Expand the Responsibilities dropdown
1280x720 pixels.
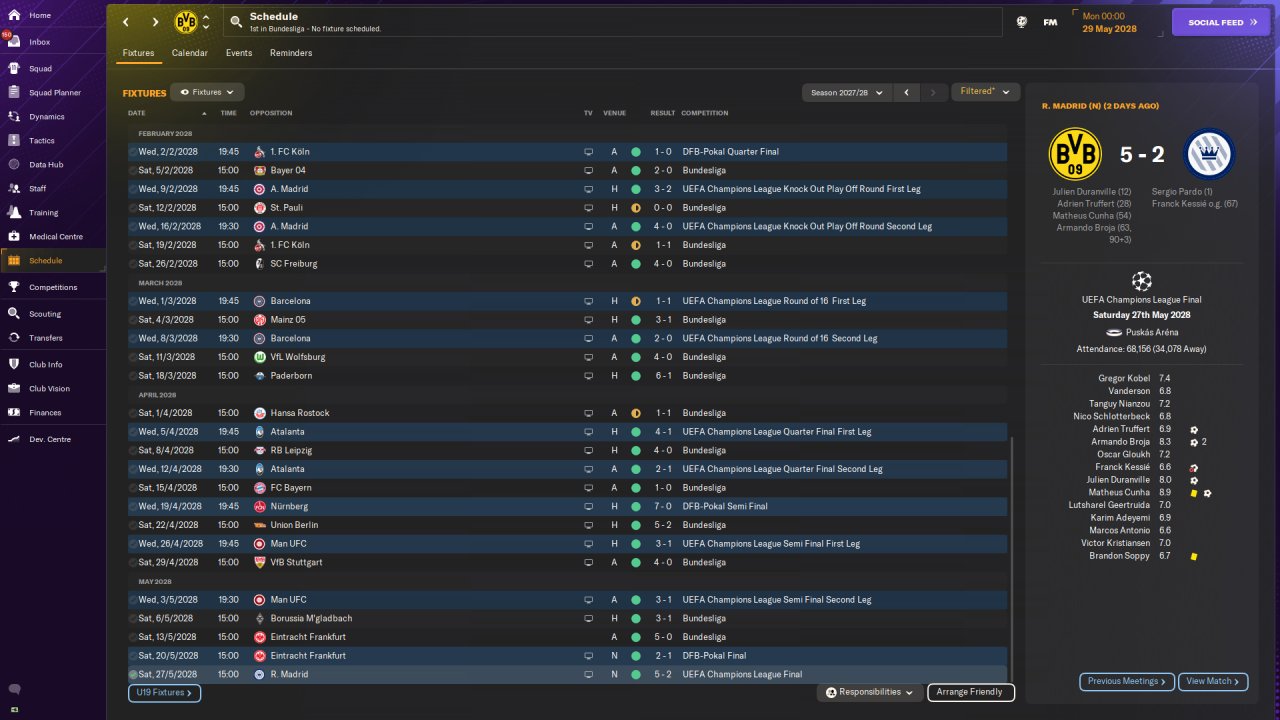click(x=870, y=692)
